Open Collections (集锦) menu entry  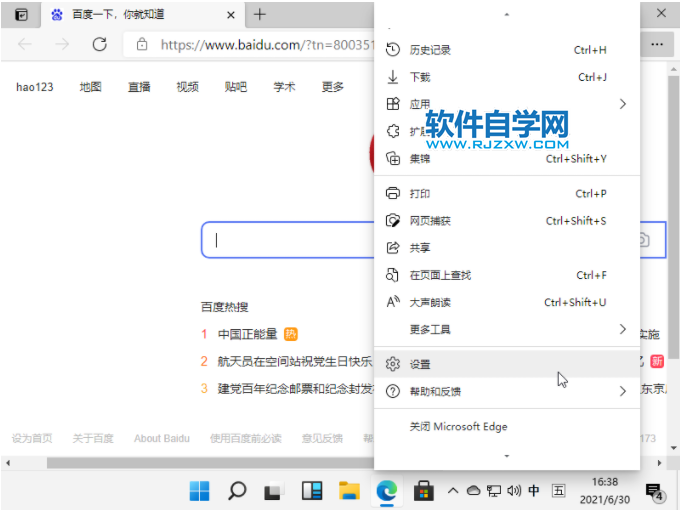[507, 159]
